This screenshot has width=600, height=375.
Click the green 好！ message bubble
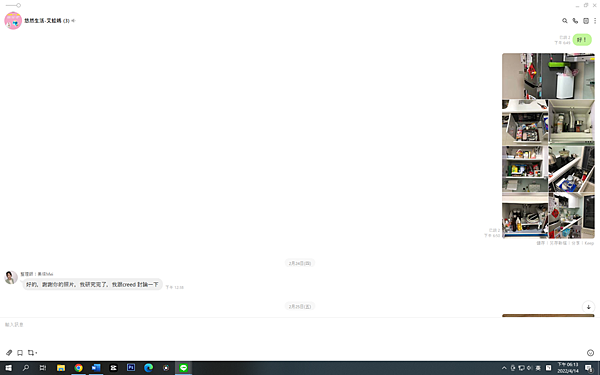[582, 40]
